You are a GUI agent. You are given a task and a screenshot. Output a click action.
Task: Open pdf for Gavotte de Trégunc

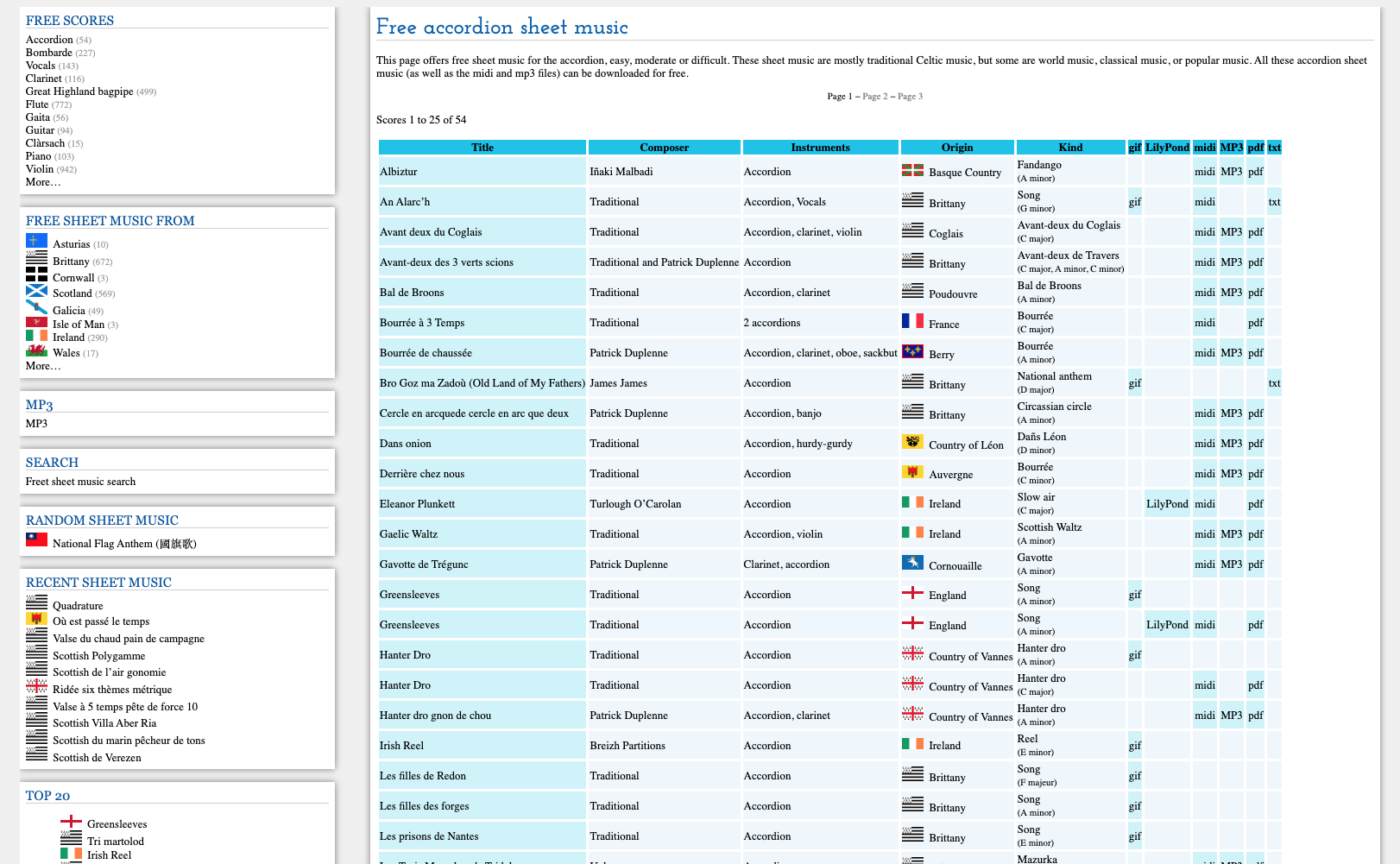[1256, 564]
